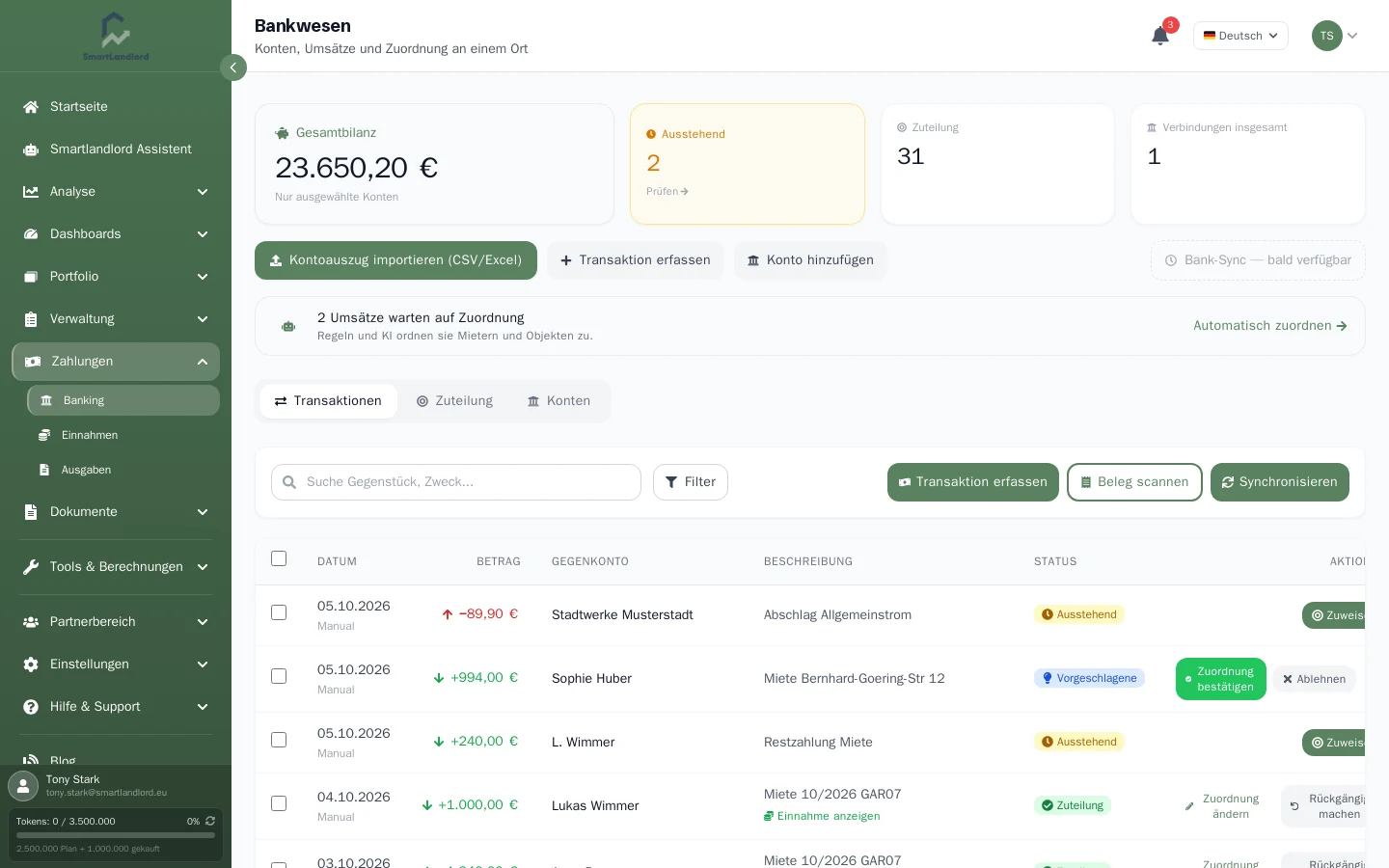Open the Ausstehend summary card
Screen dimensions: 1389x868
(748, 164)
